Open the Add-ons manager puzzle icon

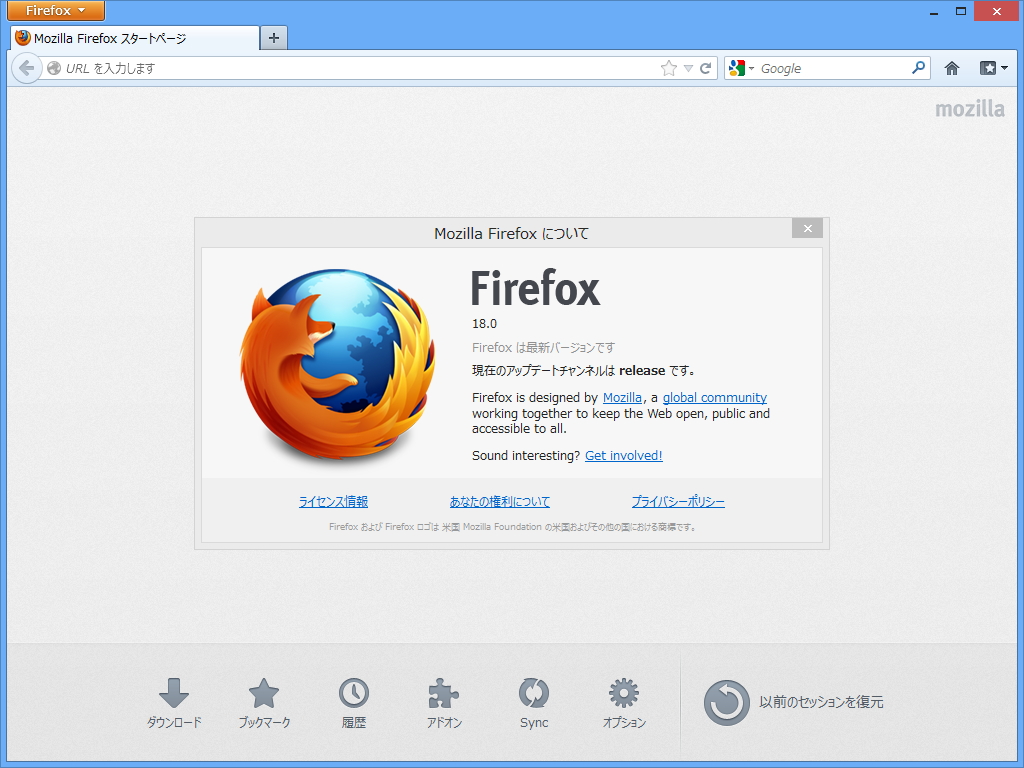[x=444, y=692]
